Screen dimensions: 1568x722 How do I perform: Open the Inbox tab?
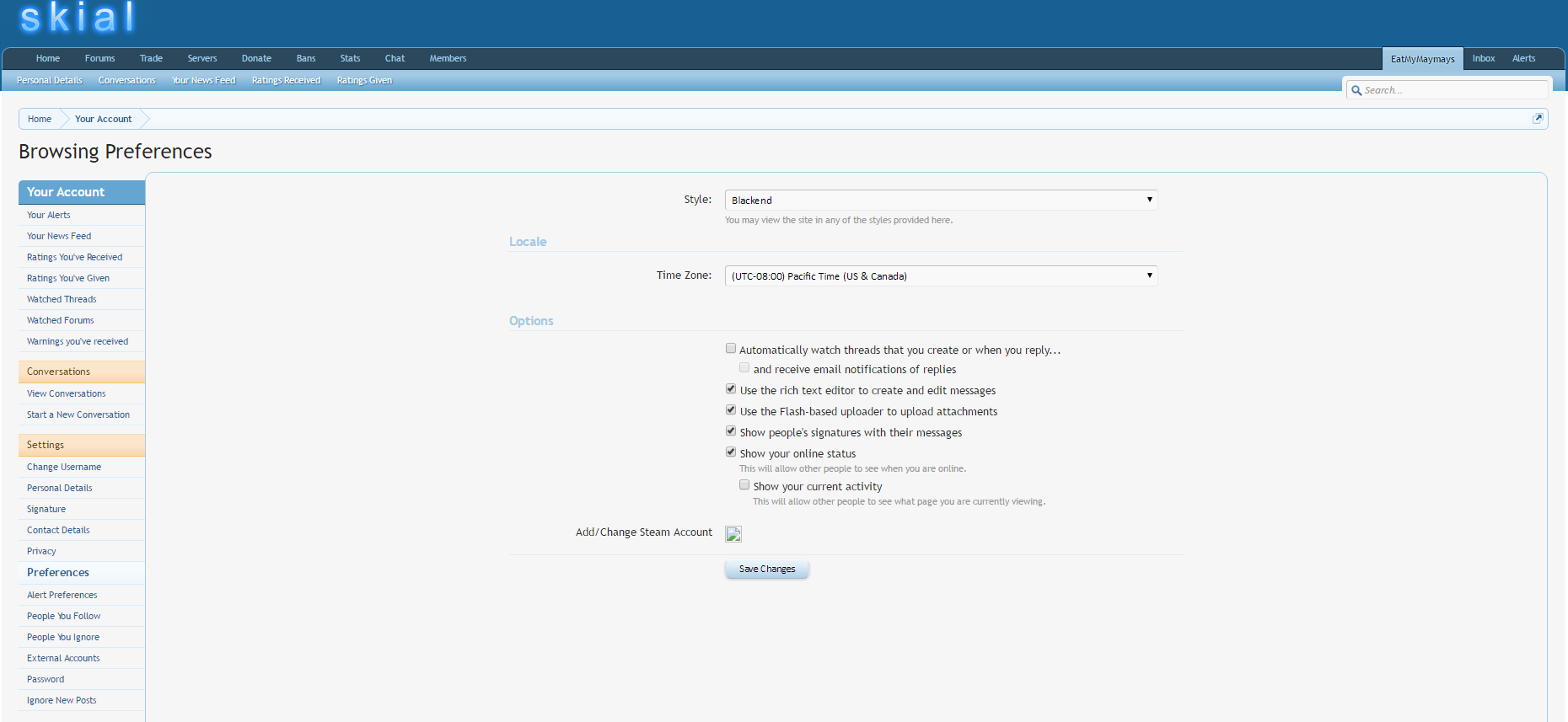pos(1484,58)
